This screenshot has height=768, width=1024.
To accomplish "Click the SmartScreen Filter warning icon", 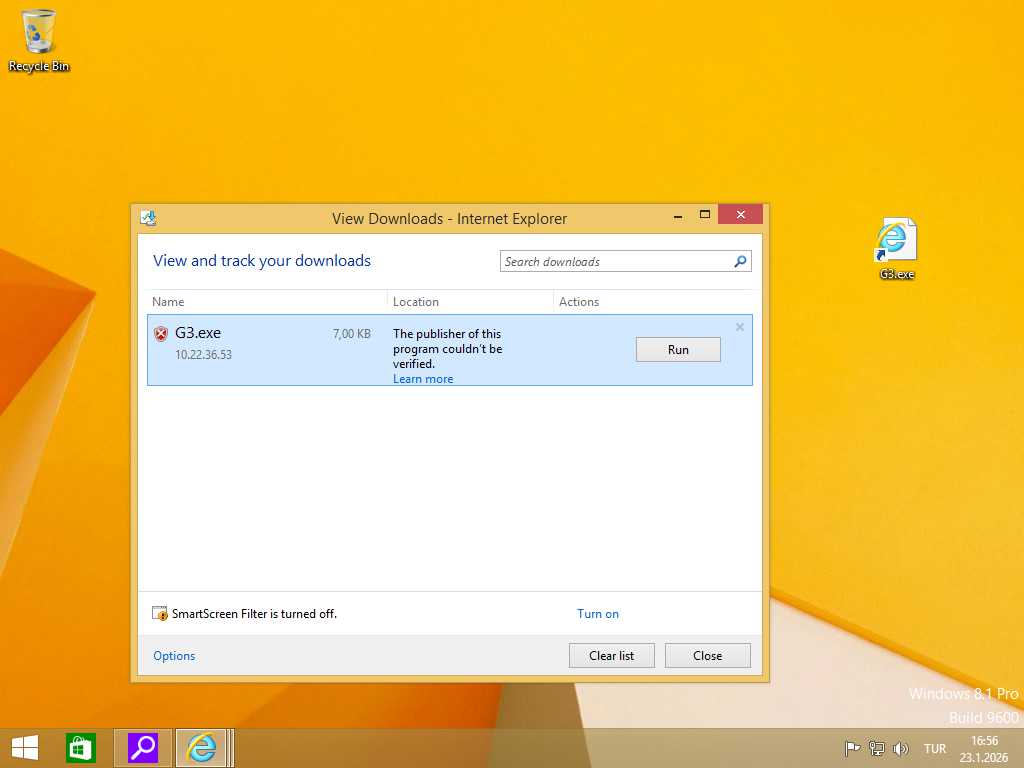I will click(159, 613).
